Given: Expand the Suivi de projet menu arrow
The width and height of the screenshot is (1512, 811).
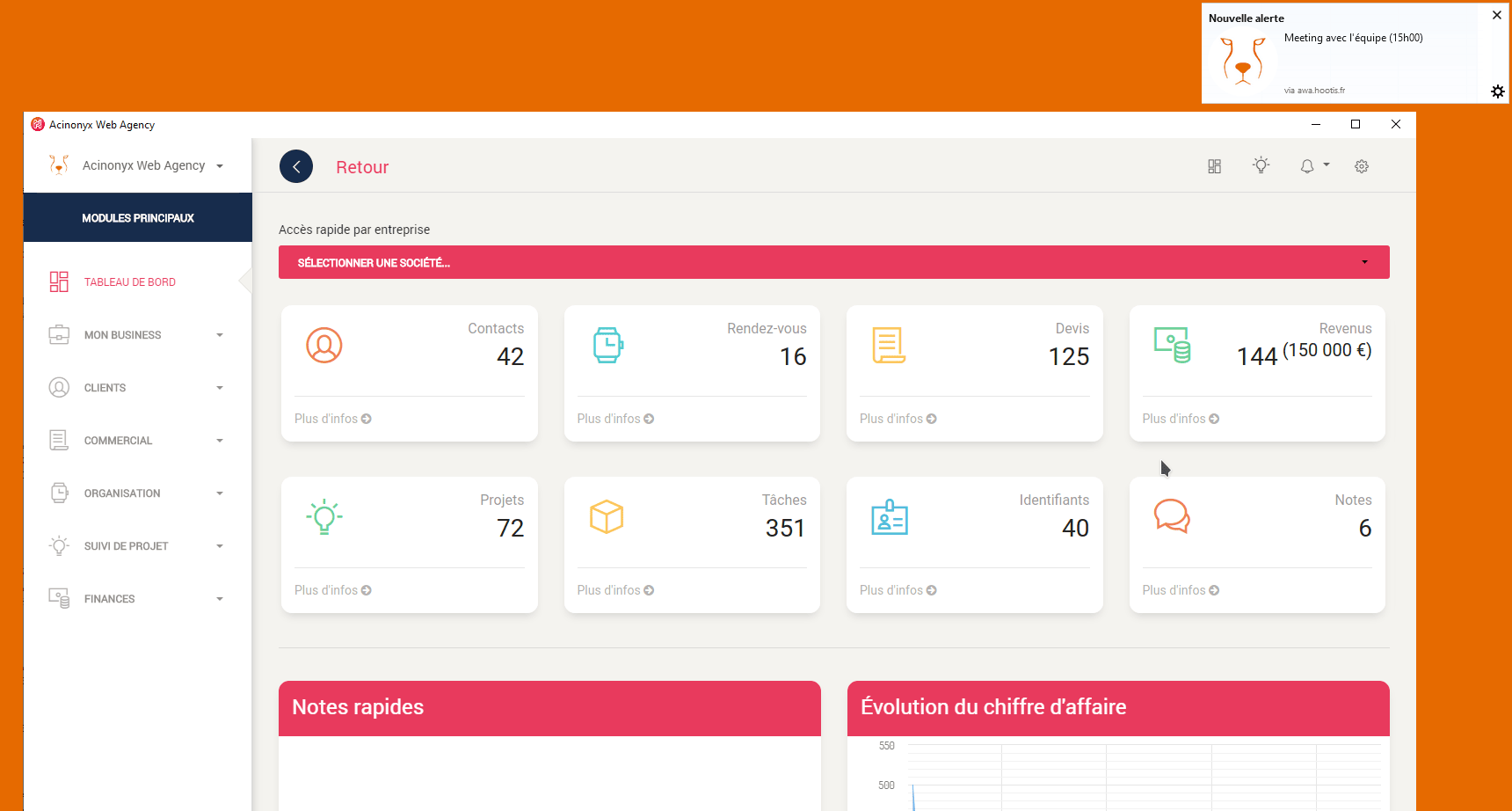Looking at the screenshot, I should pyautogui.click(x=220, y=546).
